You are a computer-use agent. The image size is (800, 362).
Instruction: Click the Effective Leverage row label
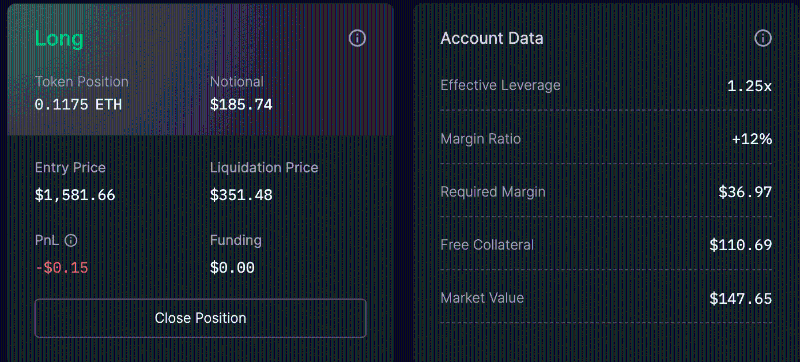(500, 85)
